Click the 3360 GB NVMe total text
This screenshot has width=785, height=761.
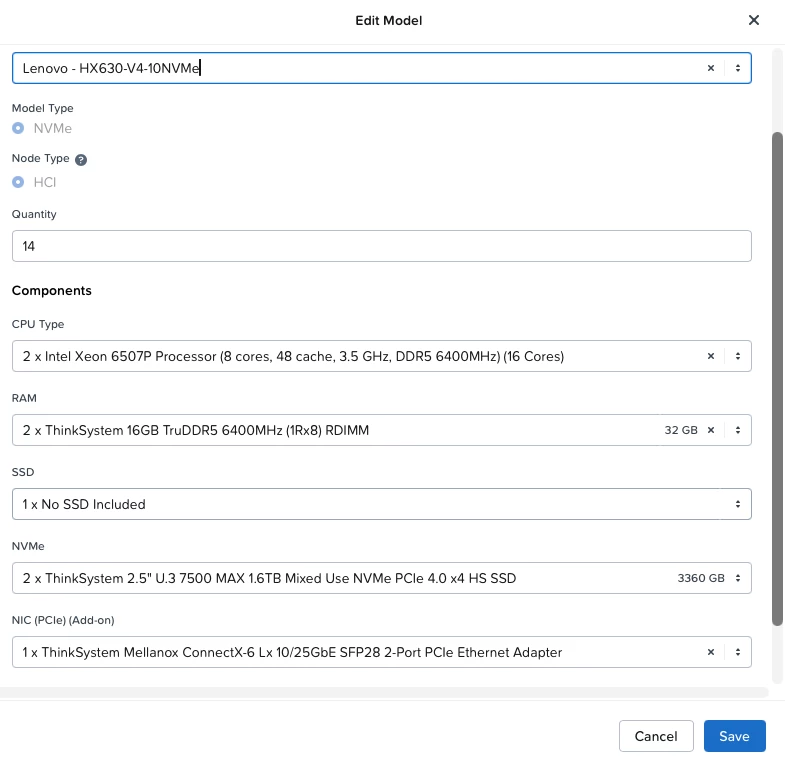pyautogui.click(x=701, y=578)
